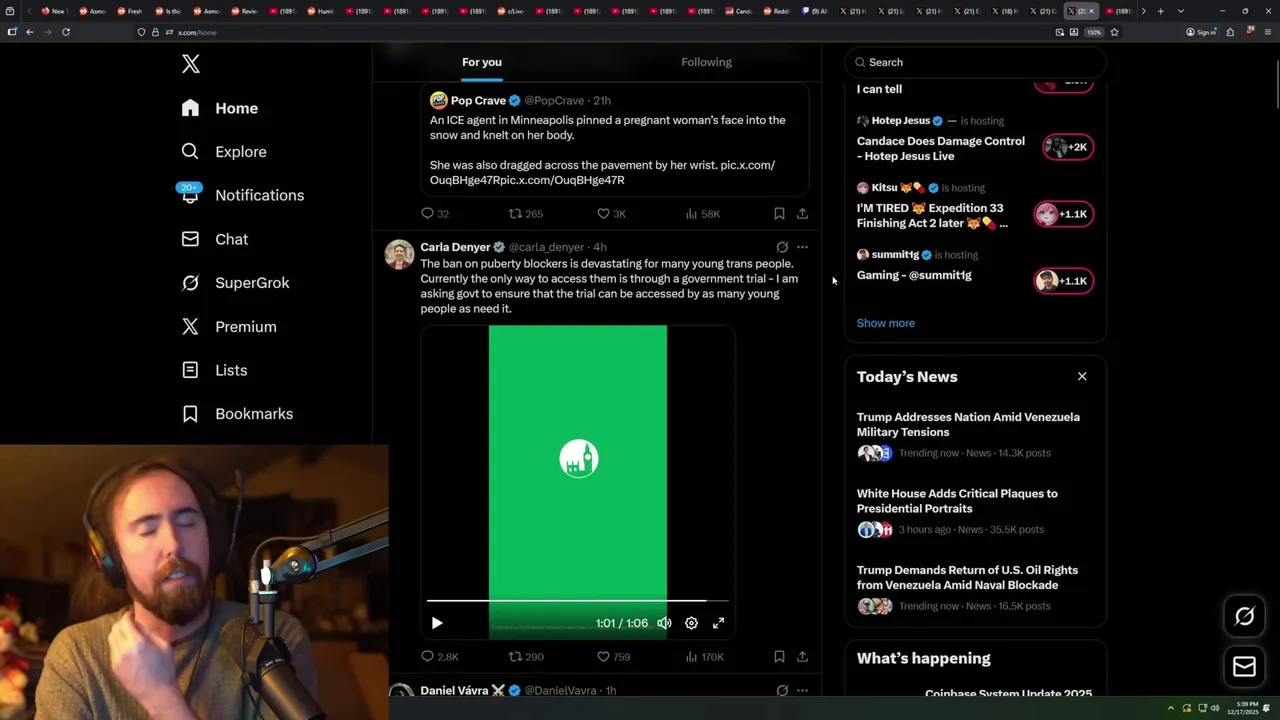This screenshot has width=1280, height=720.
Task: Repost the Pop Crave post
Action: coord(526,214)
